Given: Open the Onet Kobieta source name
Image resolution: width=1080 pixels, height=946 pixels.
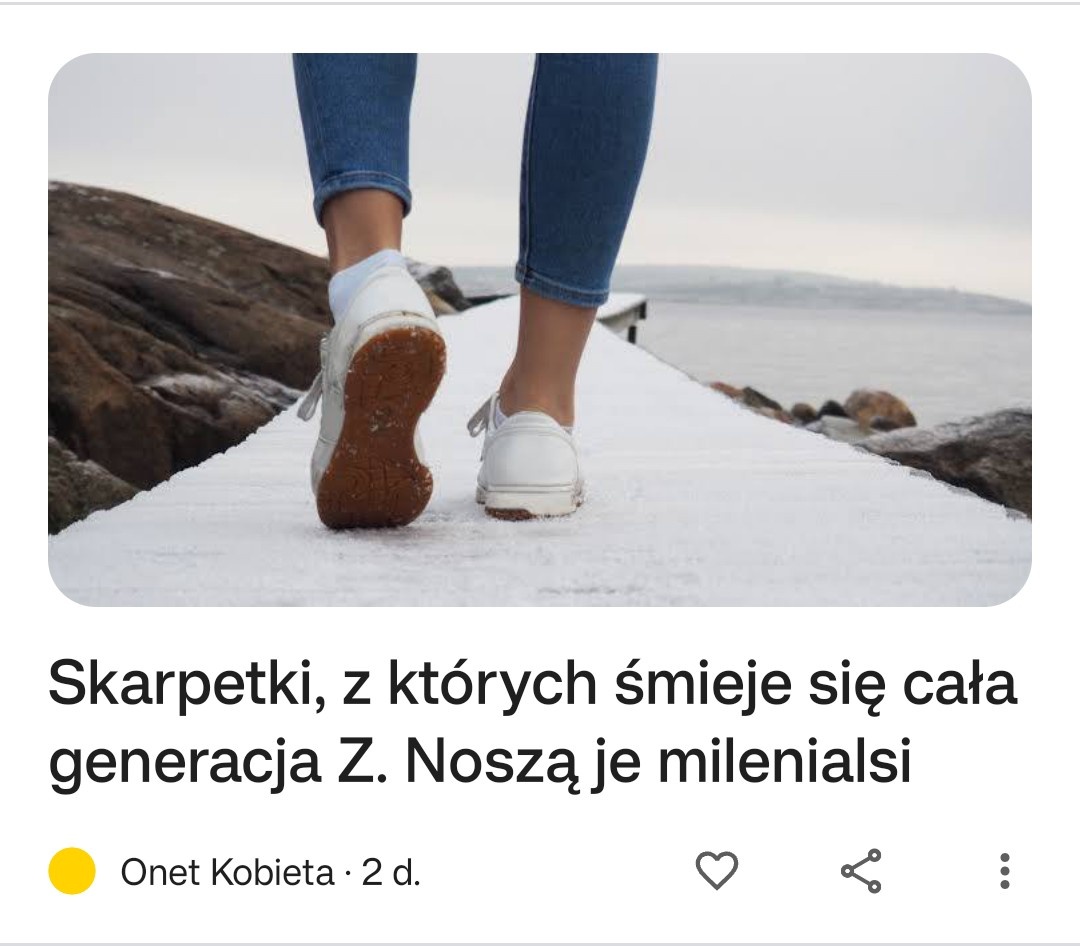Looking at the screenshot, I should (227, 872).
